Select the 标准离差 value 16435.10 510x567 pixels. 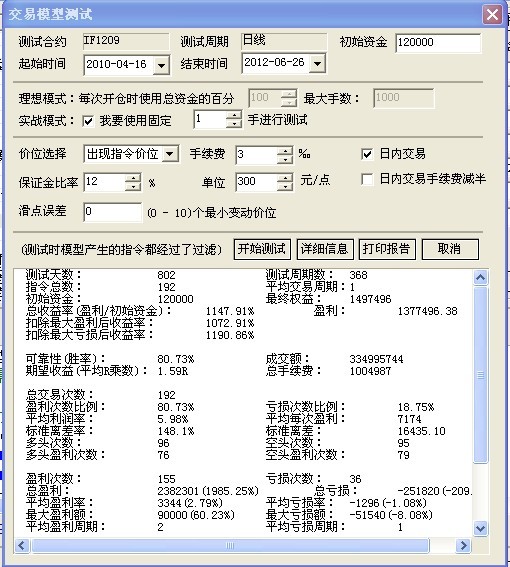(x=422, y=431)
